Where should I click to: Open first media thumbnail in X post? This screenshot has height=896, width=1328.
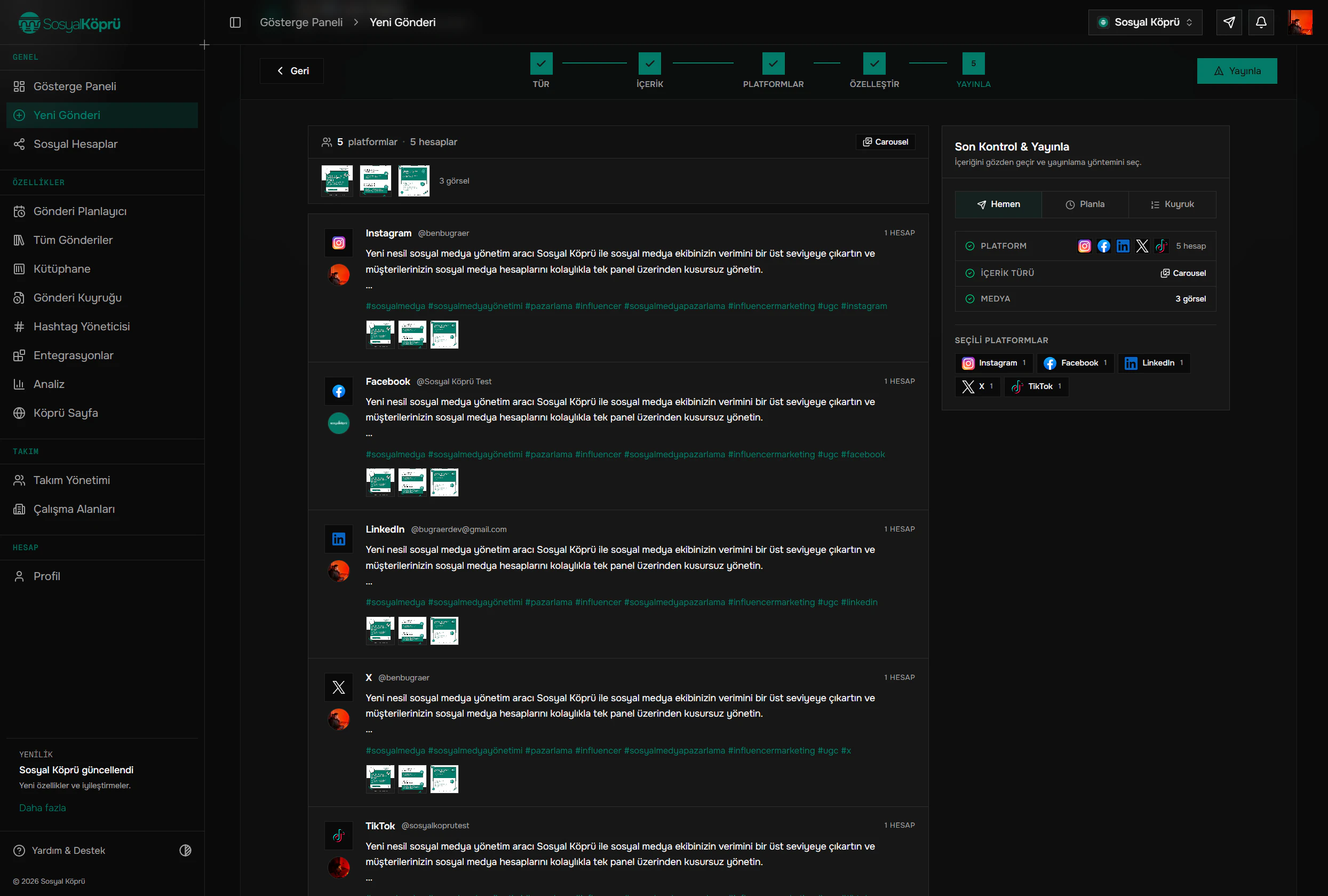click(x=380, y=779)
